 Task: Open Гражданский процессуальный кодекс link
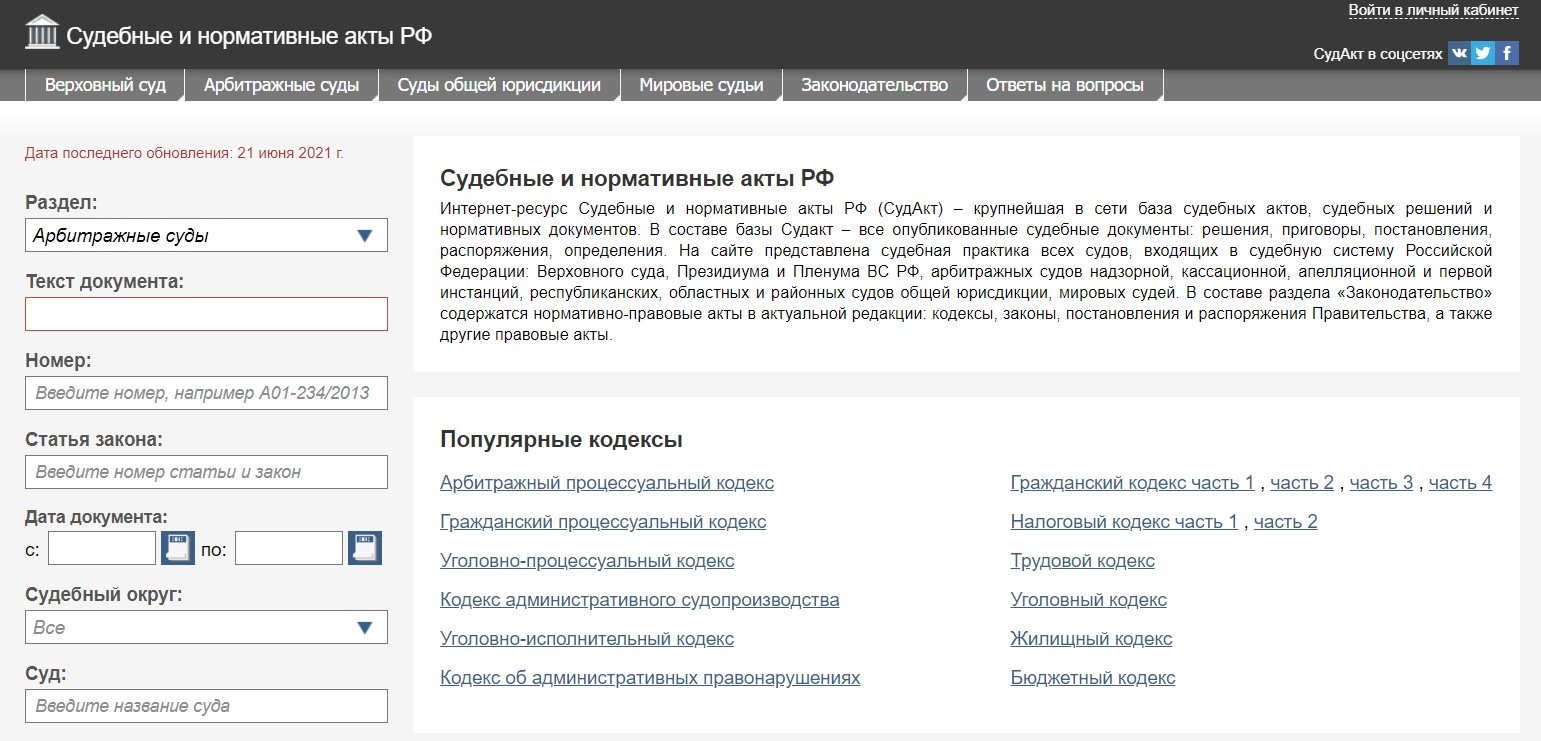click(603, 522)
